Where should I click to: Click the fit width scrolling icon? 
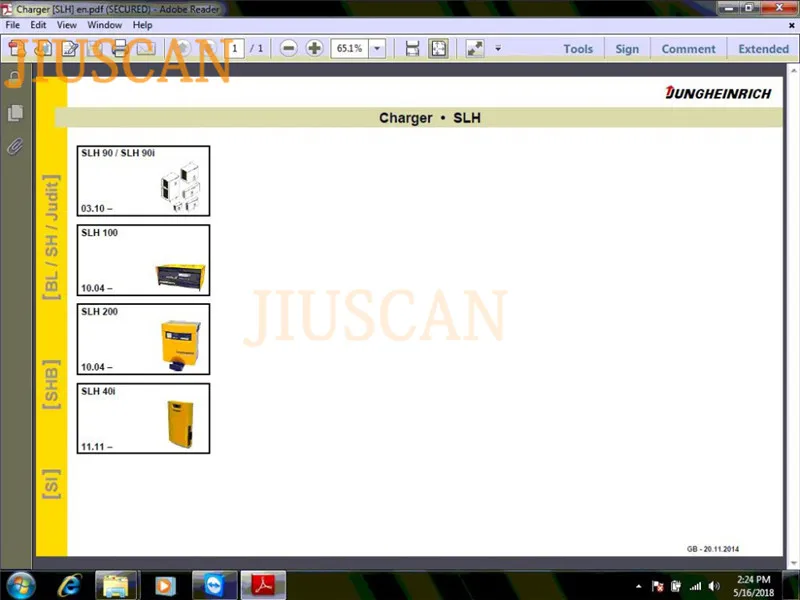(412, 48)
